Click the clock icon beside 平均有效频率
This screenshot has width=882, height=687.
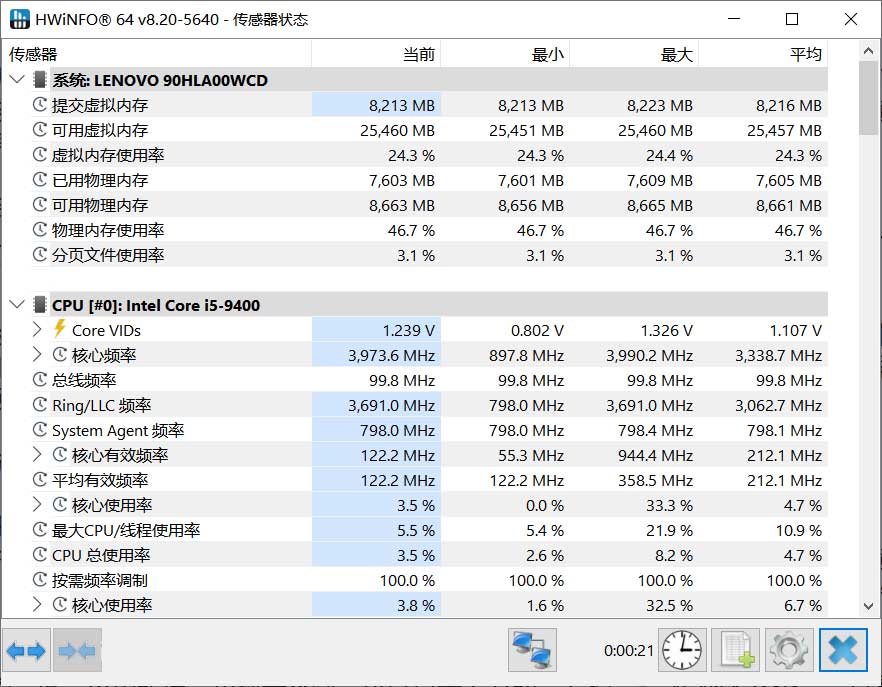(39, 480)
